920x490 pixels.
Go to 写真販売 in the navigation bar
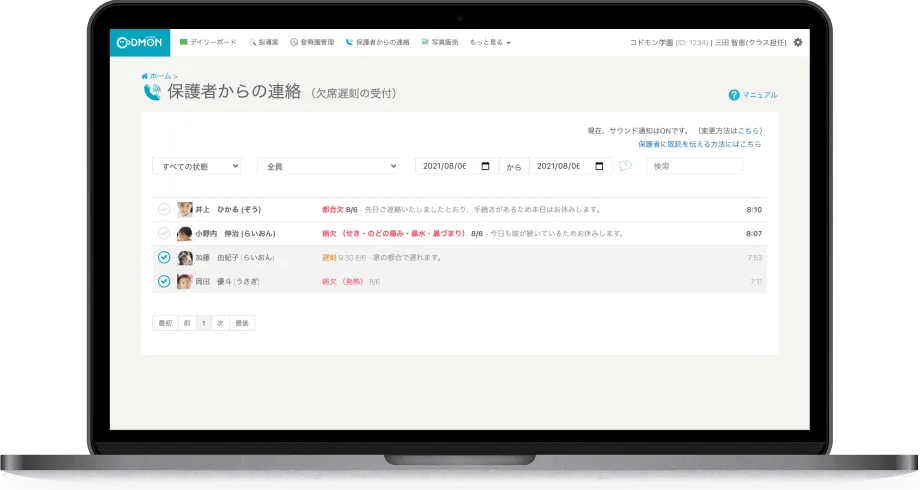439,43
